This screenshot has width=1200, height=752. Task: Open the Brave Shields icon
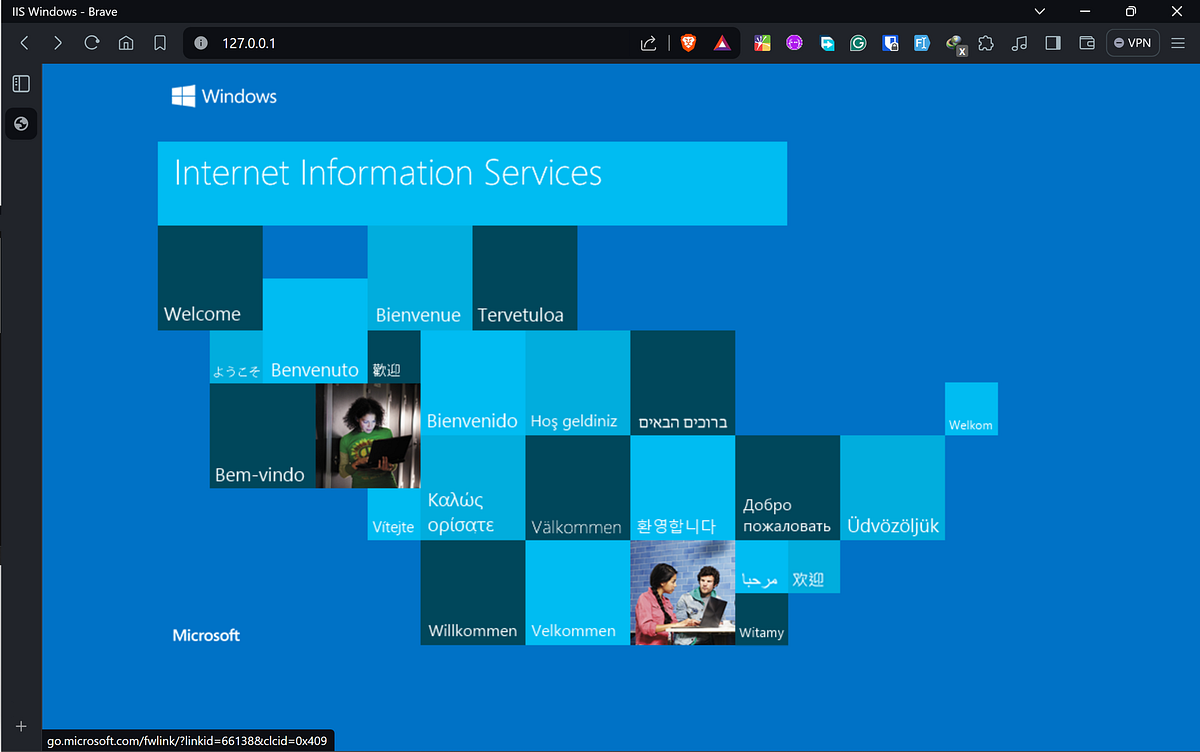click(688, 43)
